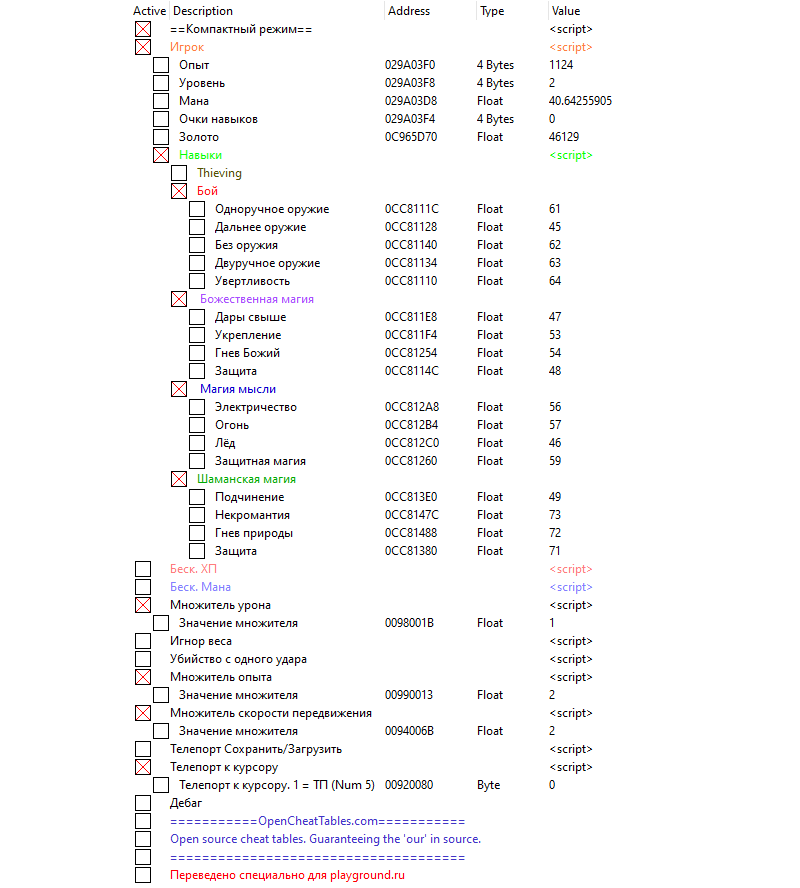Image resolution: width=800 pixels, height=888 pixels.
Task: Select the Thieving row label
Action: (219, 173)
